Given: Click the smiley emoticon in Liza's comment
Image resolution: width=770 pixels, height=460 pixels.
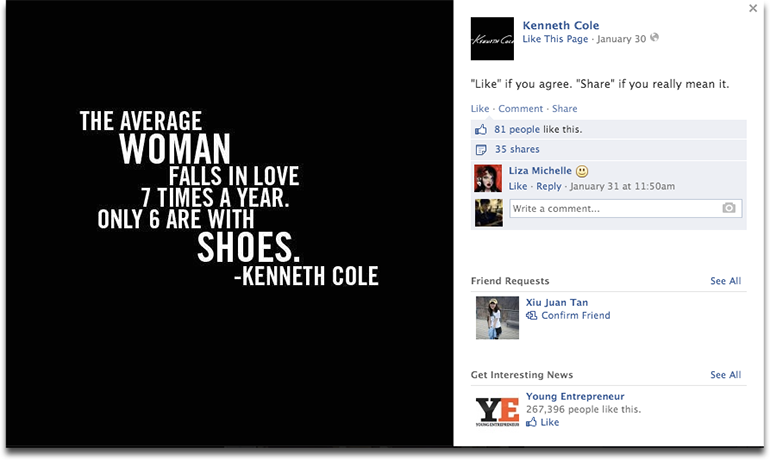Looking at the screenshot, I should click(582, 171).
